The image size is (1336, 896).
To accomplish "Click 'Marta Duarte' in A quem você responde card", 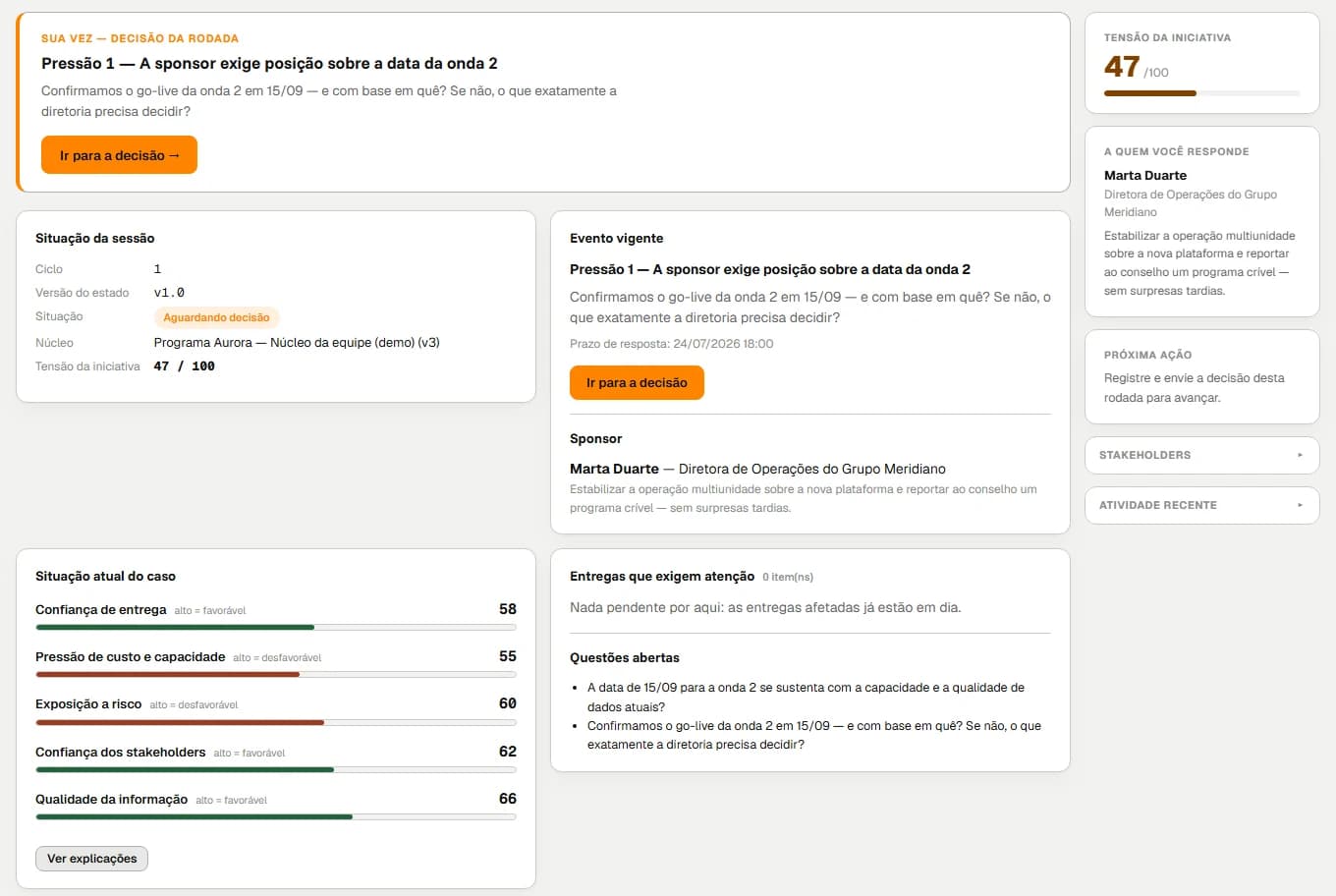I will coord(1145,175).
